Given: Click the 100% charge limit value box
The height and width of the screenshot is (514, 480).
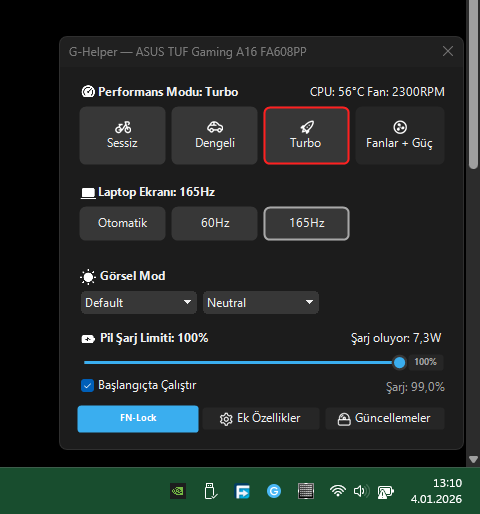Looking at the screenshot, I should pos(426,362).
